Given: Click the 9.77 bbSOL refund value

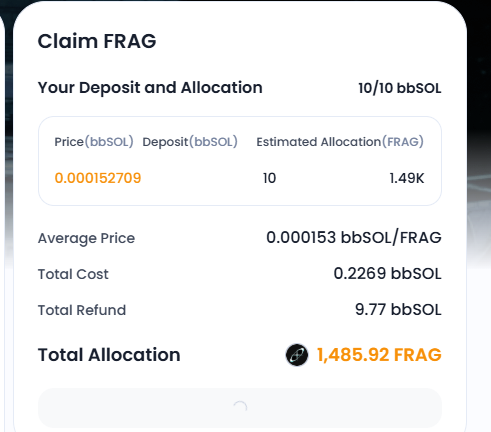Looking at the screenshot, I should point(398,310).
